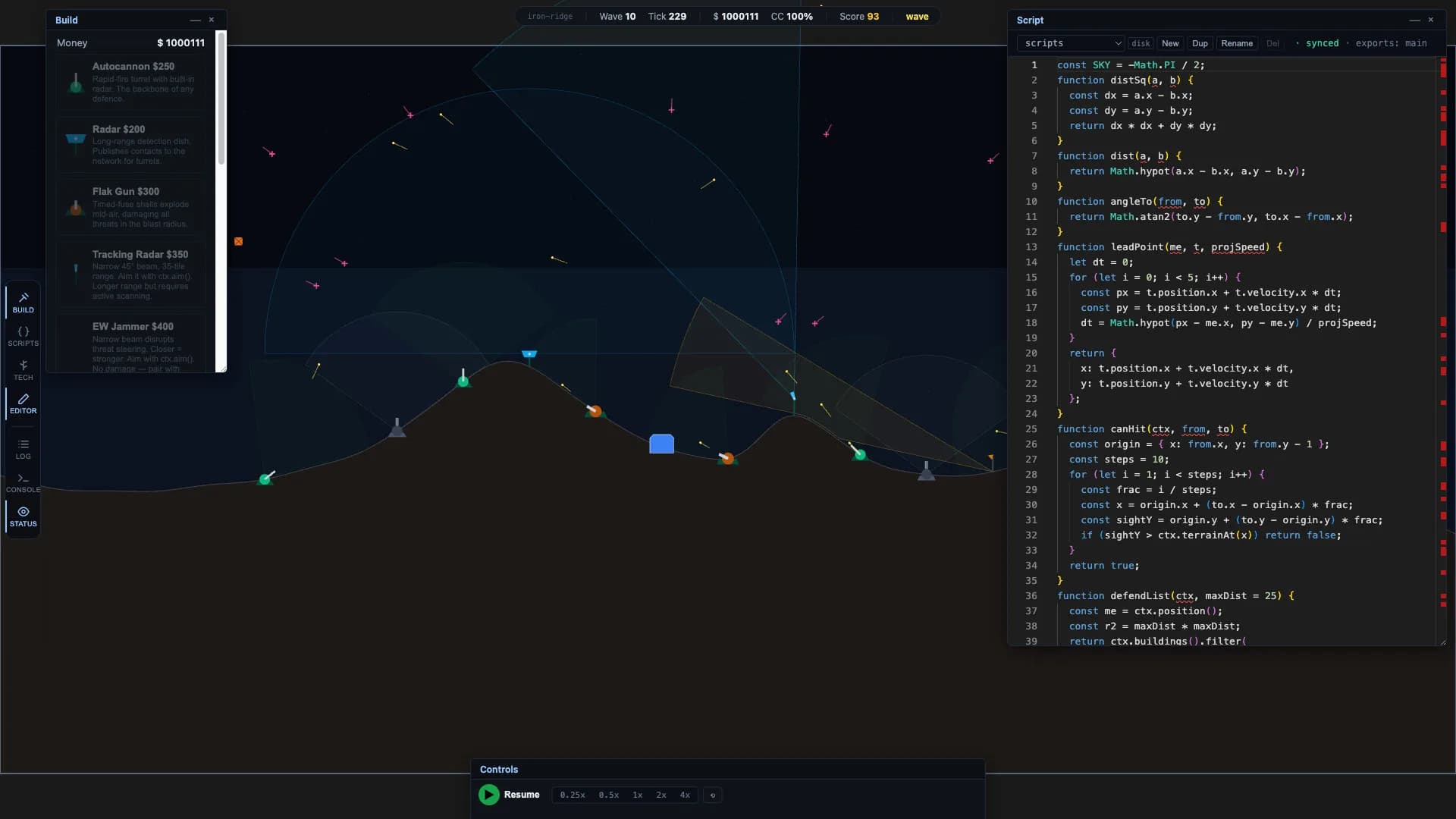Screen dimensions: 1456x819
Task: Select the blue radar dish on the hilltop
Action: [529, 354]
